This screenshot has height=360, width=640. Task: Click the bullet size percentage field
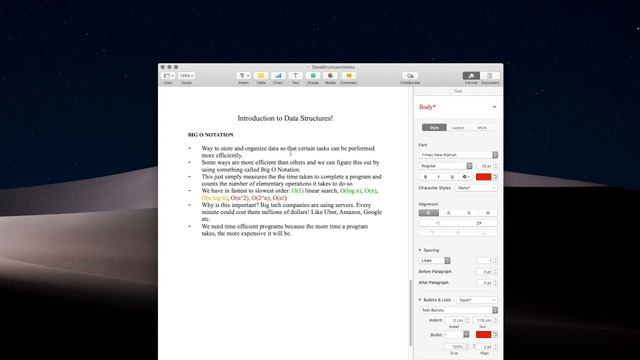click(x=454, y=347)
